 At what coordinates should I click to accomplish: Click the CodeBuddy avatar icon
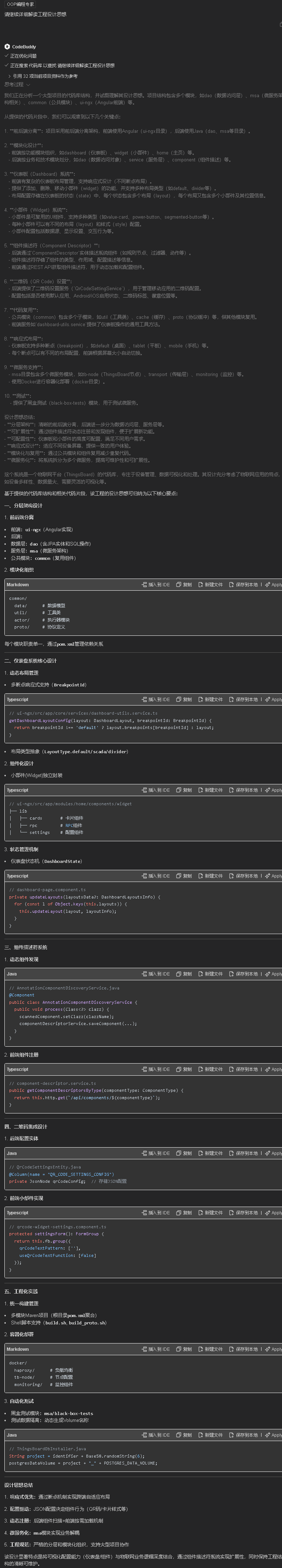(7, 47)
